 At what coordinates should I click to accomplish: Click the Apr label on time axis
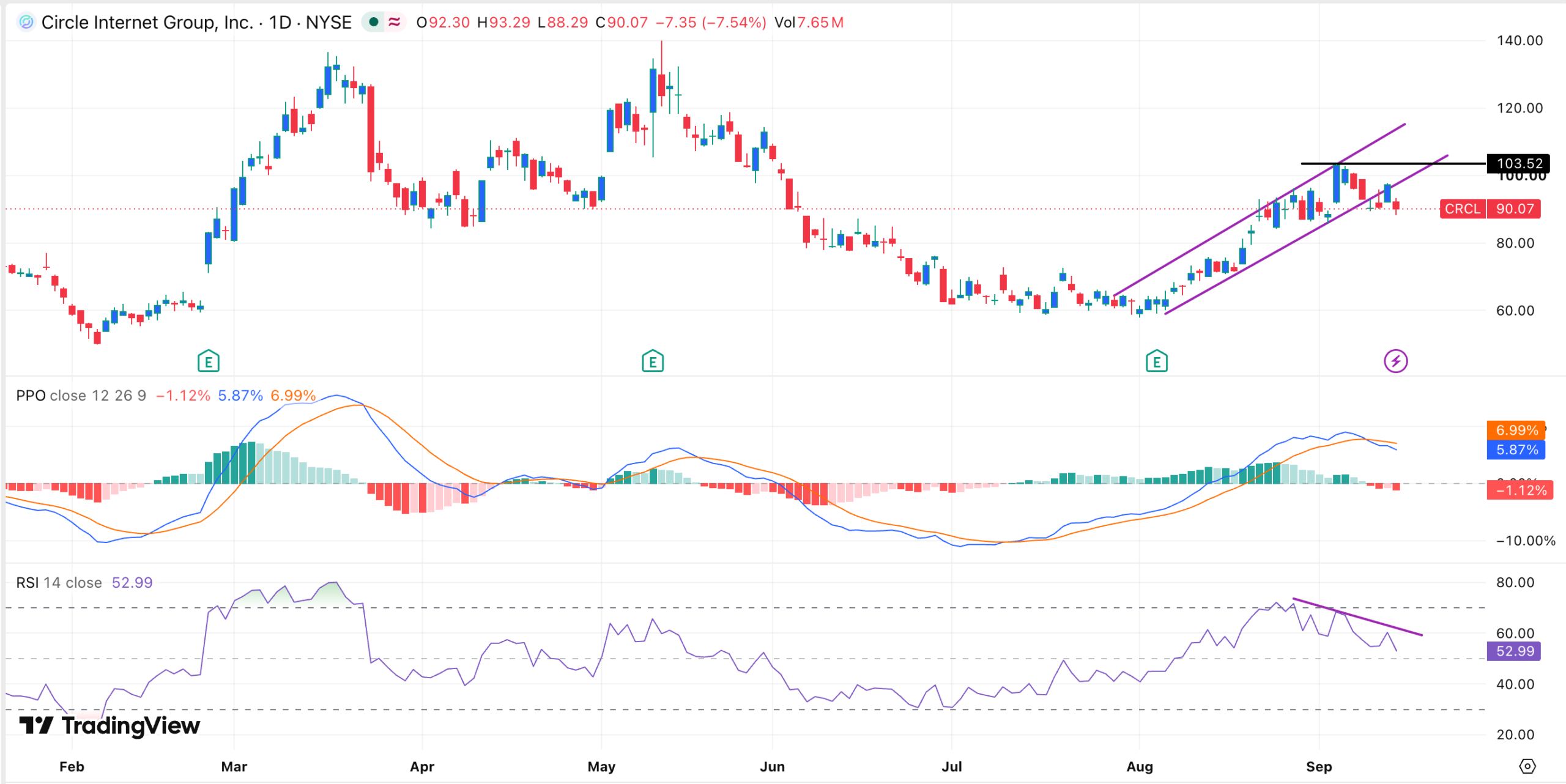pos(422,766)
